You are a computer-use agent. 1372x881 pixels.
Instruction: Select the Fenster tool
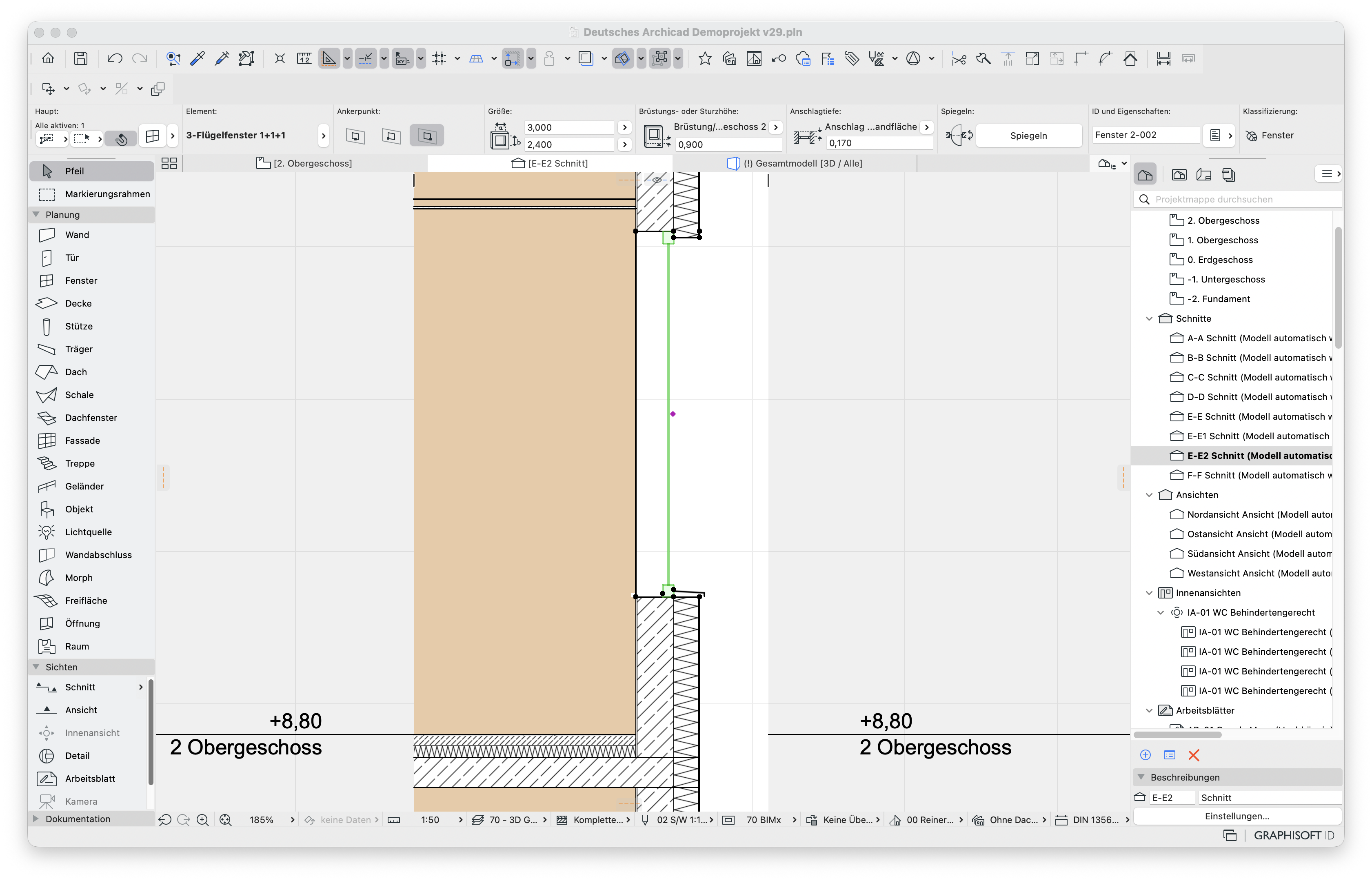tap(91, 280)
